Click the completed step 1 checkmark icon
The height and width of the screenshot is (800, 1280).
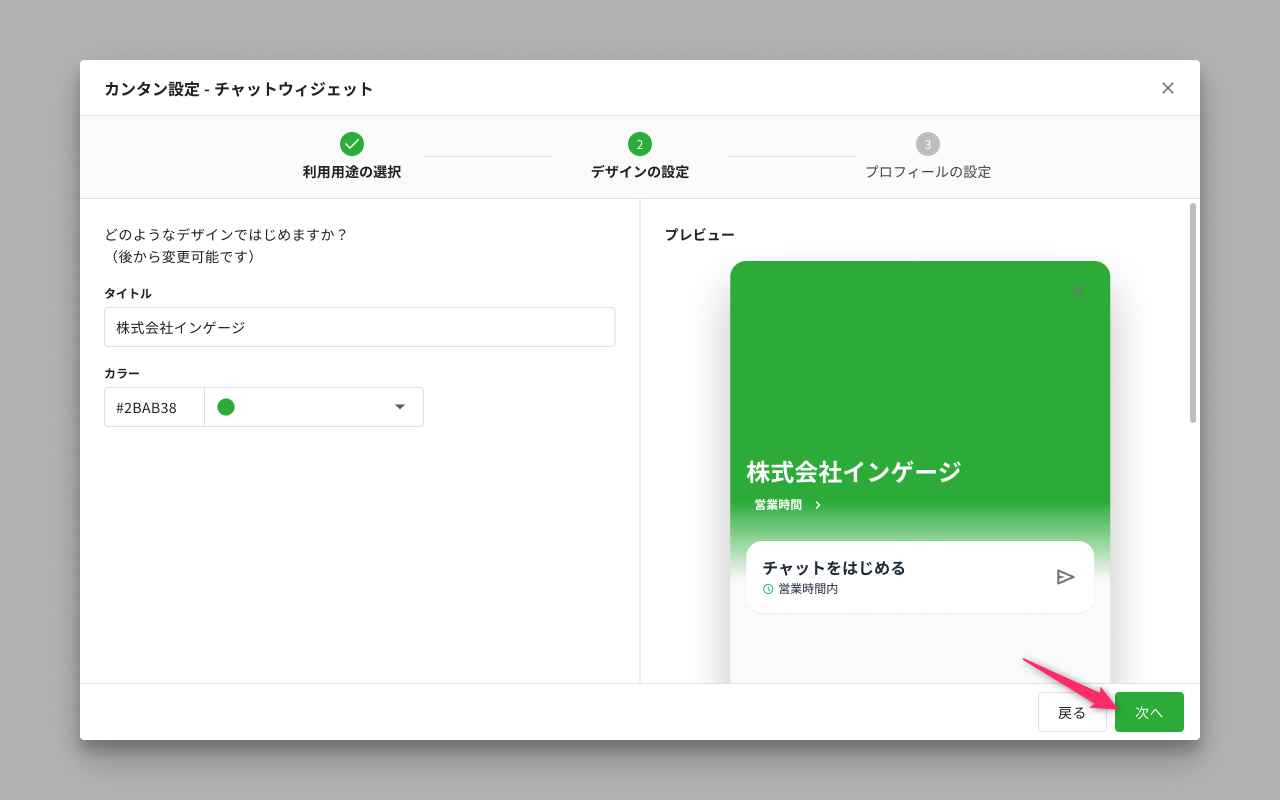click(x=352, y=144)
